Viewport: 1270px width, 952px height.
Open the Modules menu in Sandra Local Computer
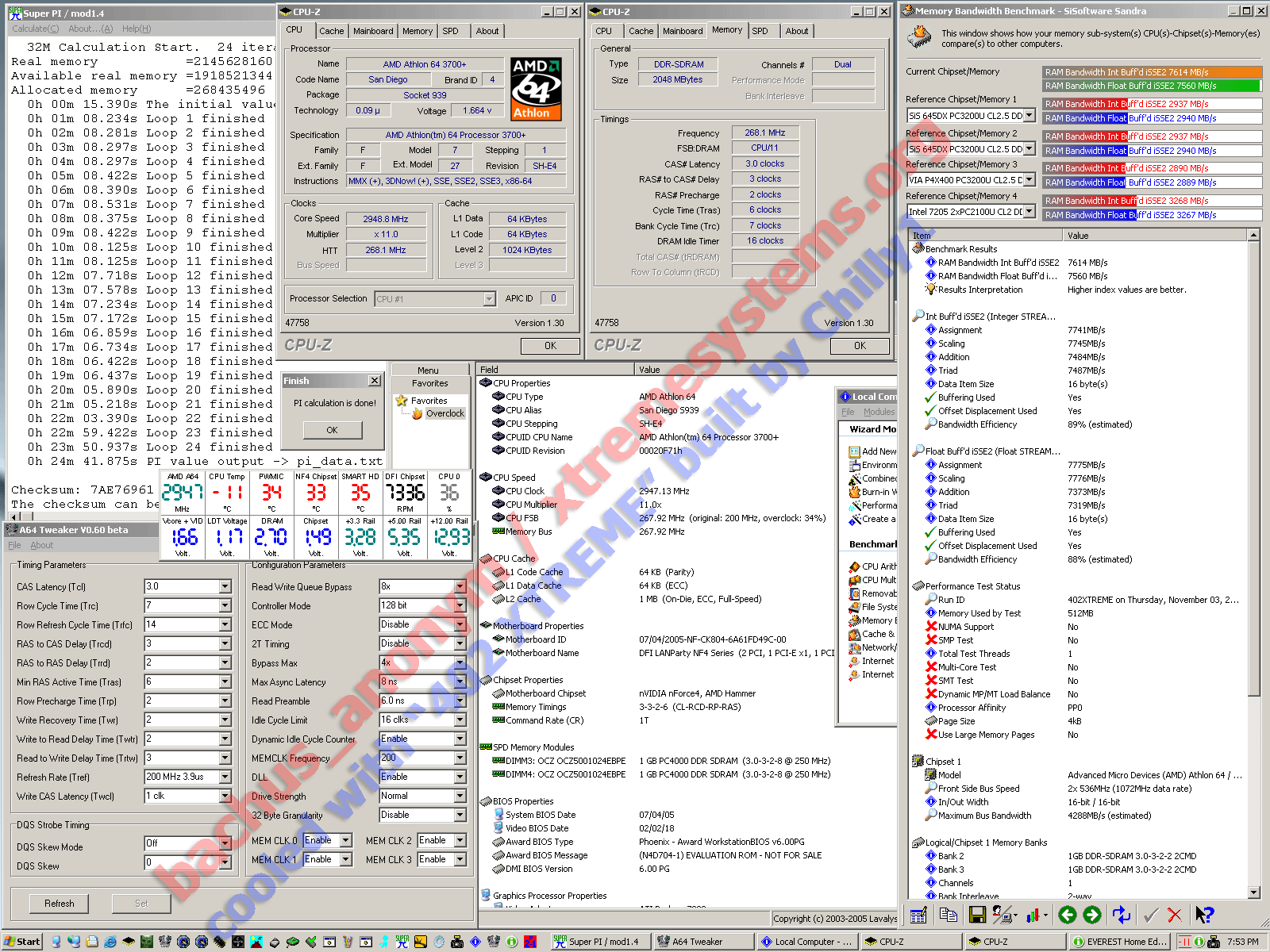tap(879, 412)
